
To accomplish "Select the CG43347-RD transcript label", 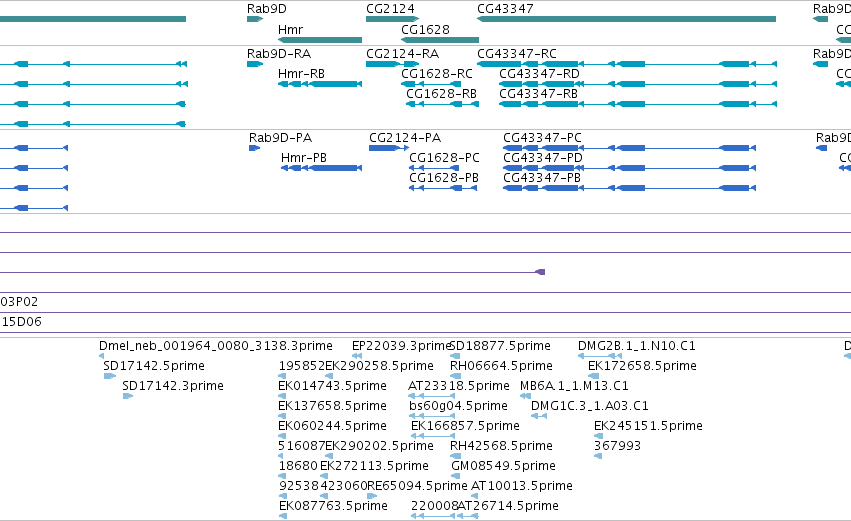I will (x=539, y=74).
